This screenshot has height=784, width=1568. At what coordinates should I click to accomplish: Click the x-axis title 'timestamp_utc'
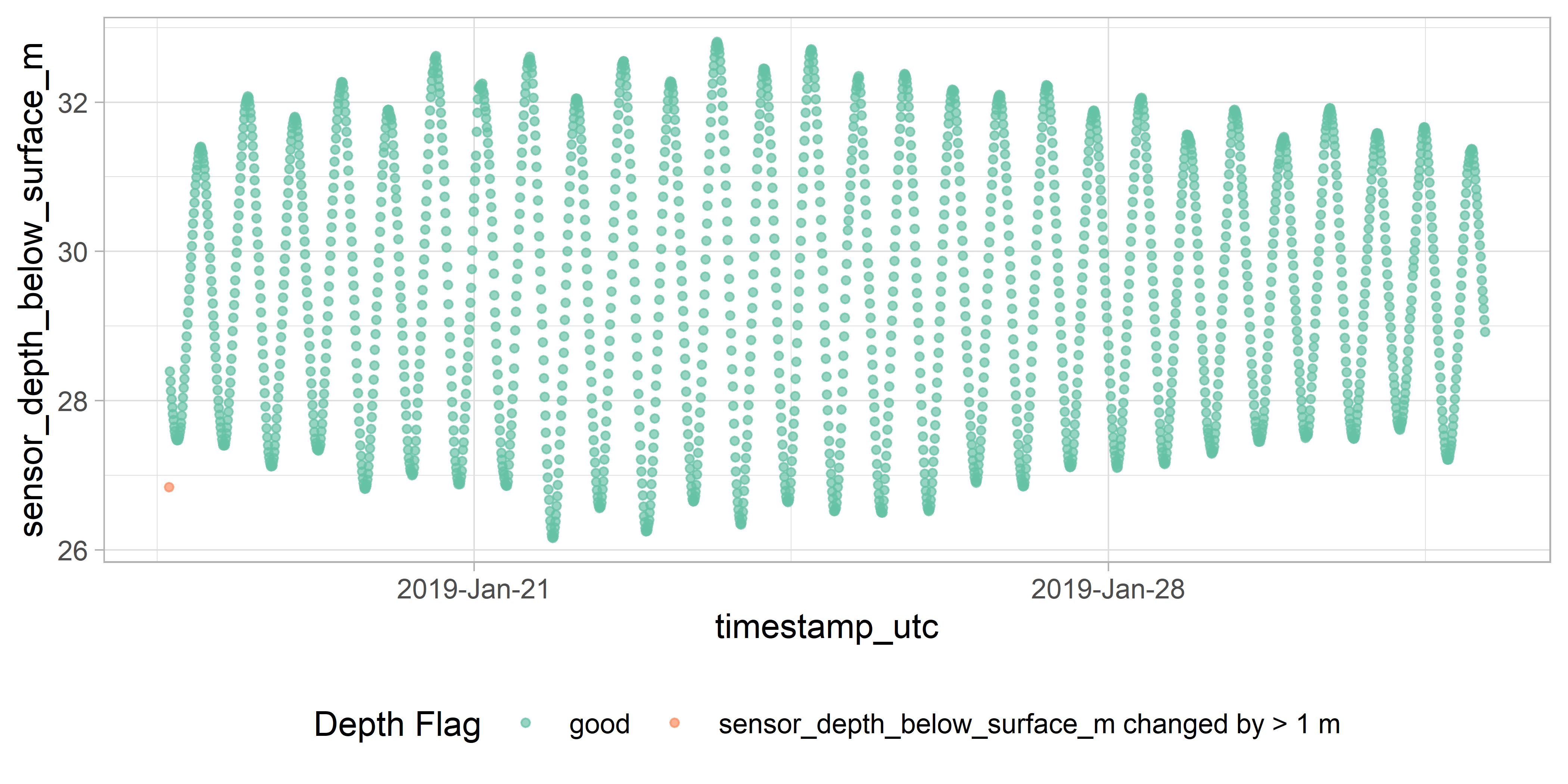pyautogui.click(x=827, y=627)
